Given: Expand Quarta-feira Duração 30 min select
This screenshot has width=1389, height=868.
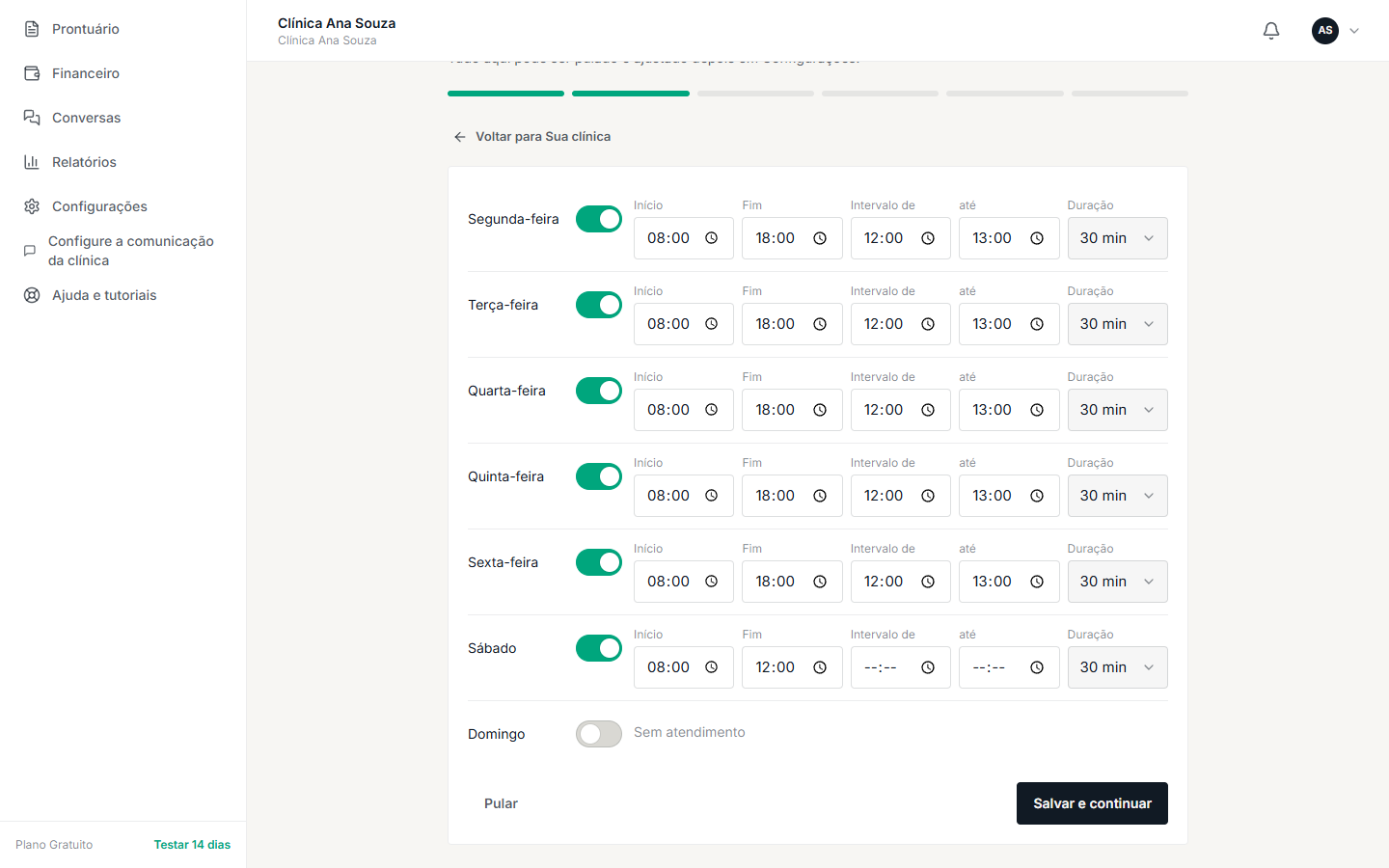Looking at the screenshot, I should tap(1117, 410).
